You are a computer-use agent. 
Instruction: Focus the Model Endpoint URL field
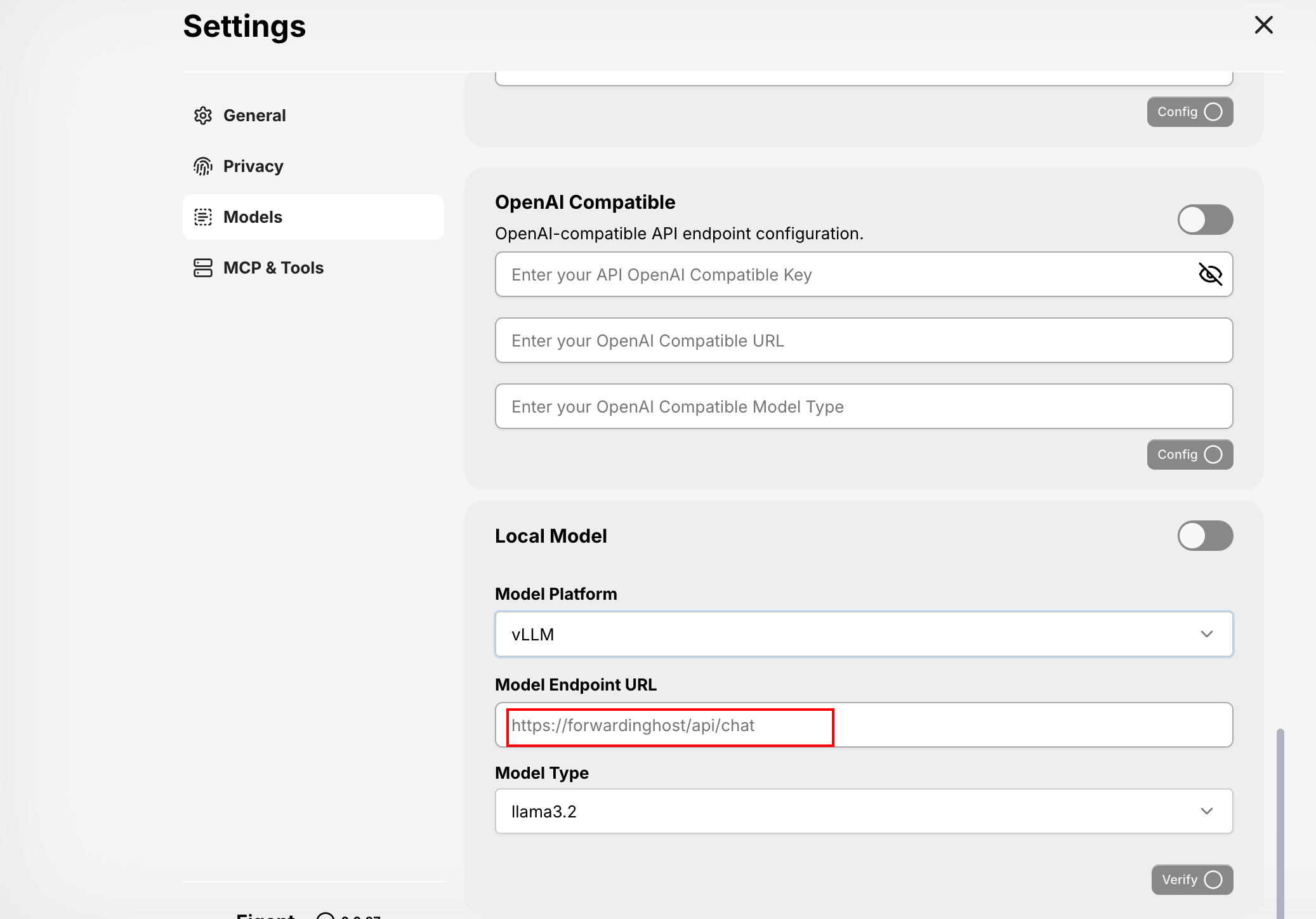(864, 725)
